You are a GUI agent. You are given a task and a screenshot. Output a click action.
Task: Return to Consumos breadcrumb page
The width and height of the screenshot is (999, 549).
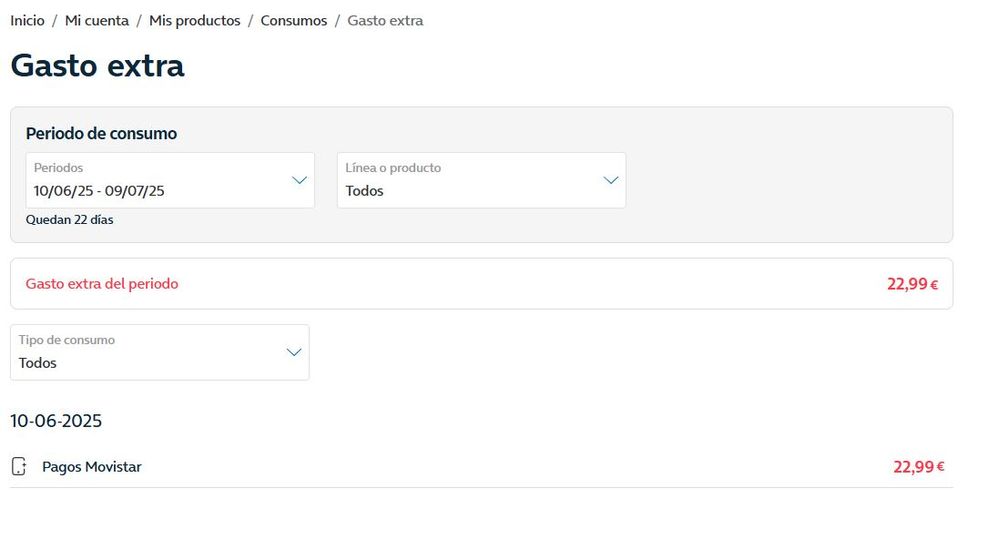tap(293, 21)
